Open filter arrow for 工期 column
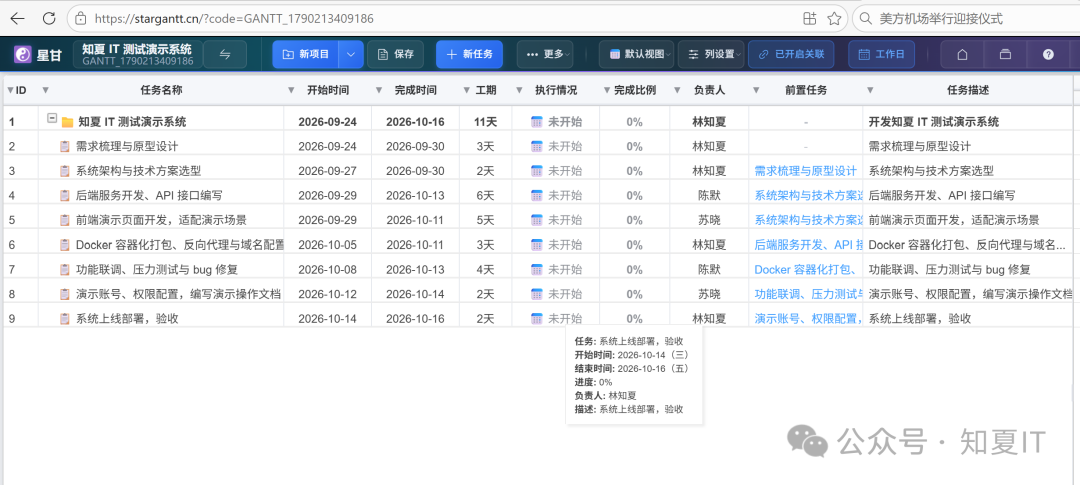Image resolution: width=1080 pixels, height=485 pixels. [466, 90]
